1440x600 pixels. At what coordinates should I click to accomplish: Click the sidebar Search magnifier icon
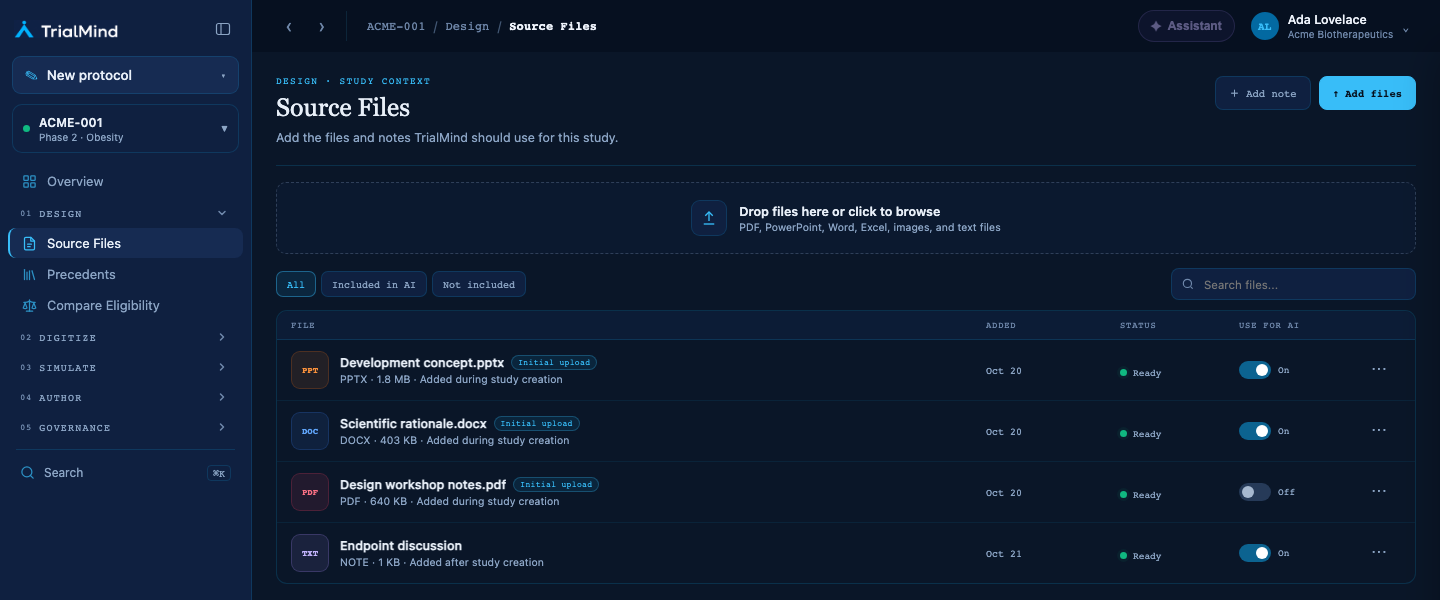tap(28, 473)
